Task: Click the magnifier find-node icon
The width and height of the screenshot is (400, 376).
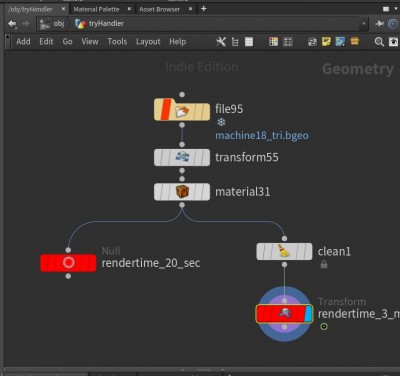Action: tap(379, 42)
